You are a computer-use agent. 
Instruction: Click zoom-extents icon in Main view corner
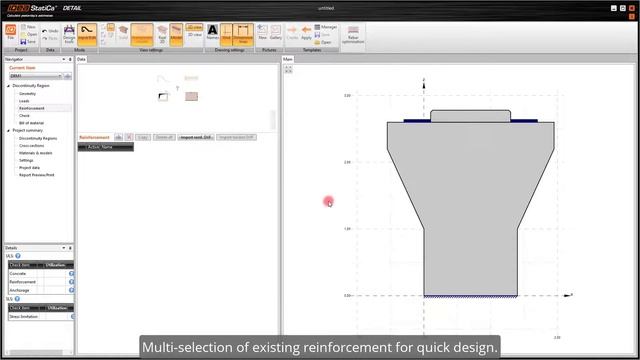pos(288,69)
